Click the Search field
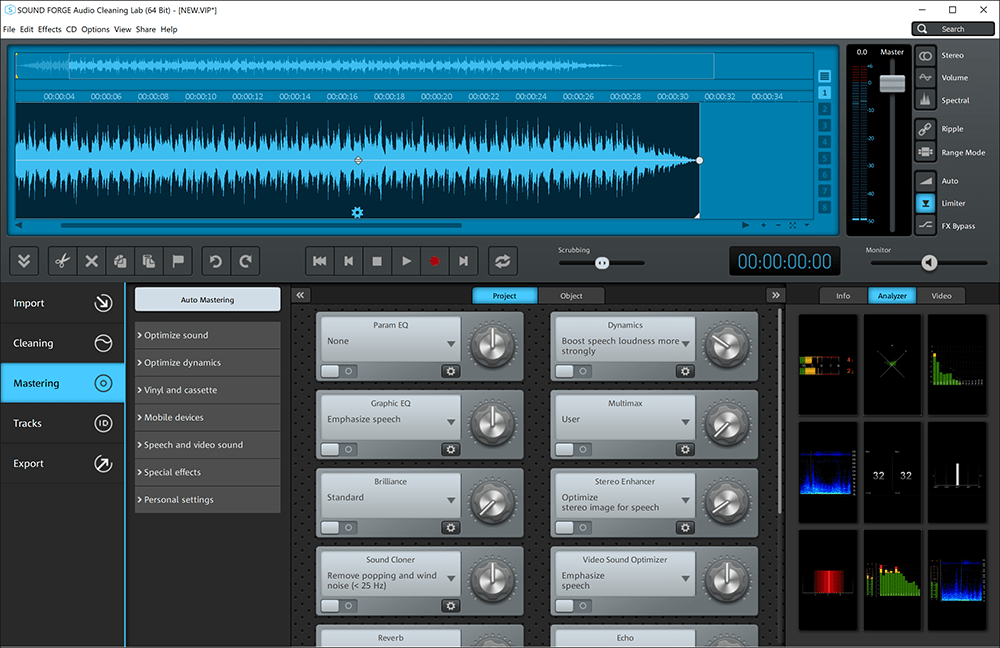The height and width of the screenshot is (648, 1000). pyautogui.click(x=953, y=29)
